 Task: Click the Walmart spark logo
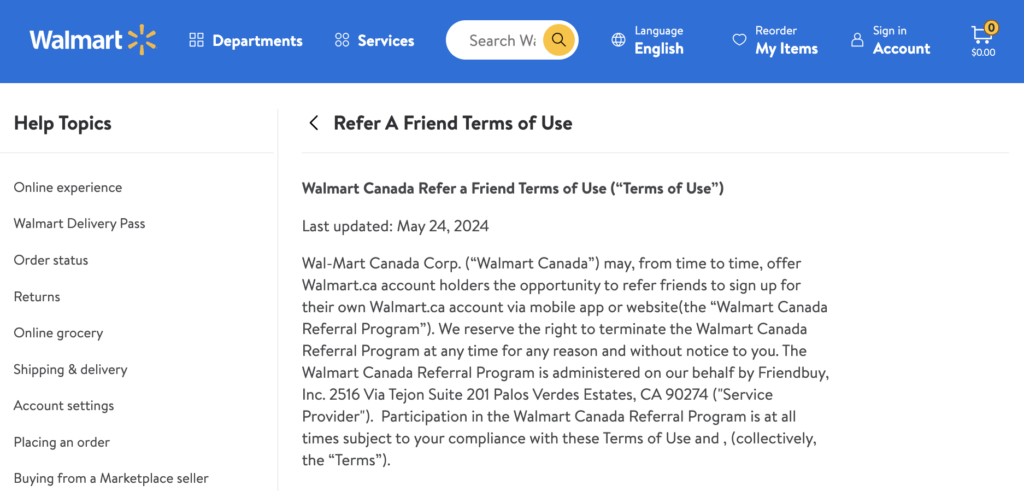point(141,40)
